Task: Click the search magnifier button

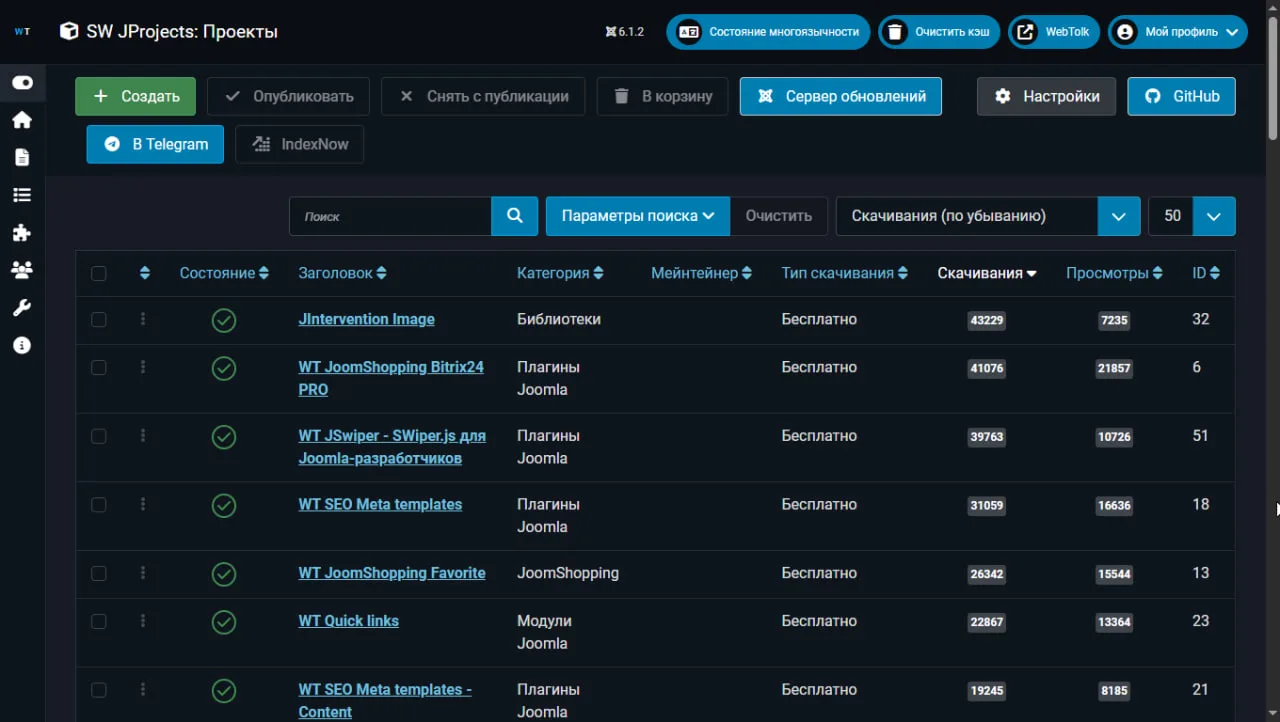Action: click(515, 216)
